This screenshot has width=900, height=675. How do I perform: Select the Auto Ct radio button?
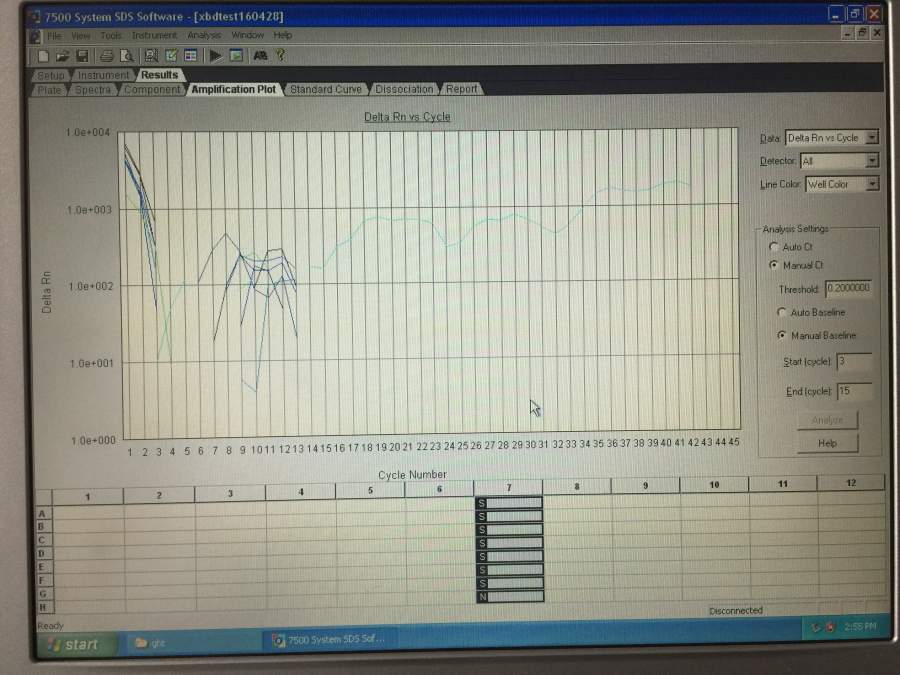[x=774, y=247]
